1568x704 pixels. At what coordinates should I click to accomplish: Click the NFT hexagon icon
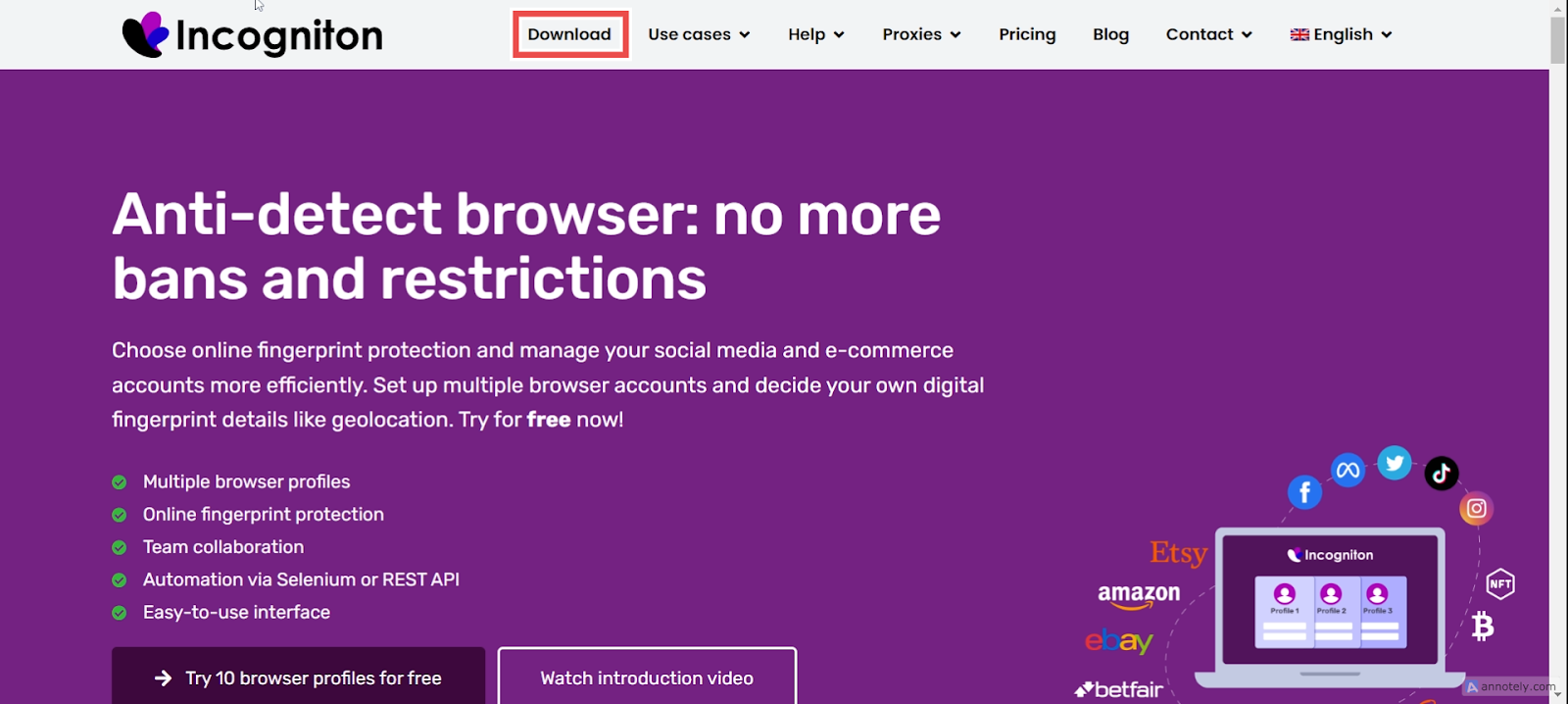click(x=1500, y=584)
